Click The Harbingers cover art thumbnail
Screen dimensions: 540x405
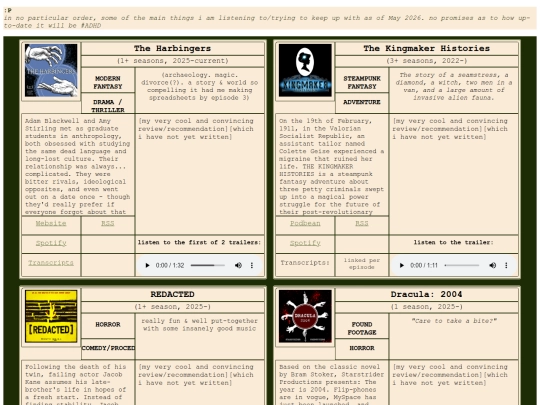(51, 70)
